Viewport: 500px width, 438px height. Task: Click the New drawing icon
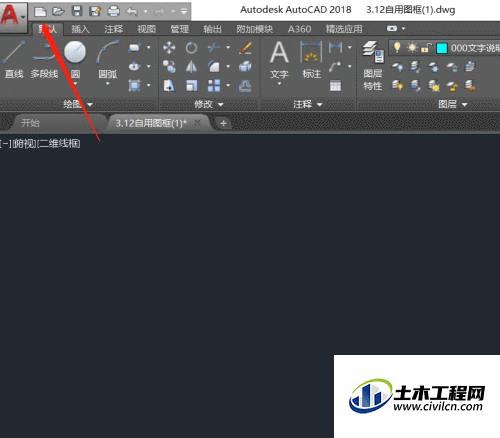pos(40,12)
